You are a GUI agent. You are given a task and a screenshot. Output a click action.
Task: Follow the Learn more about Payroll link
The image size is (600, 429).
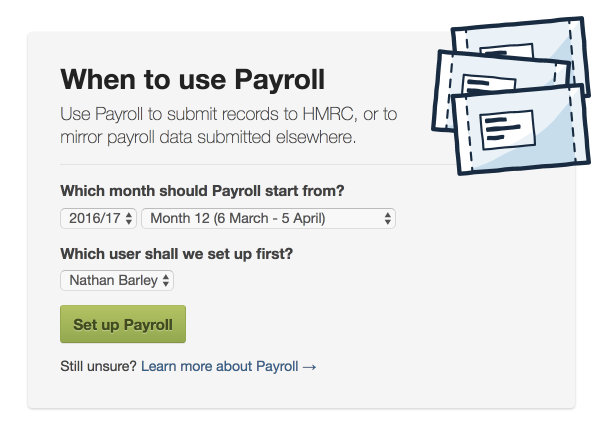219,367
